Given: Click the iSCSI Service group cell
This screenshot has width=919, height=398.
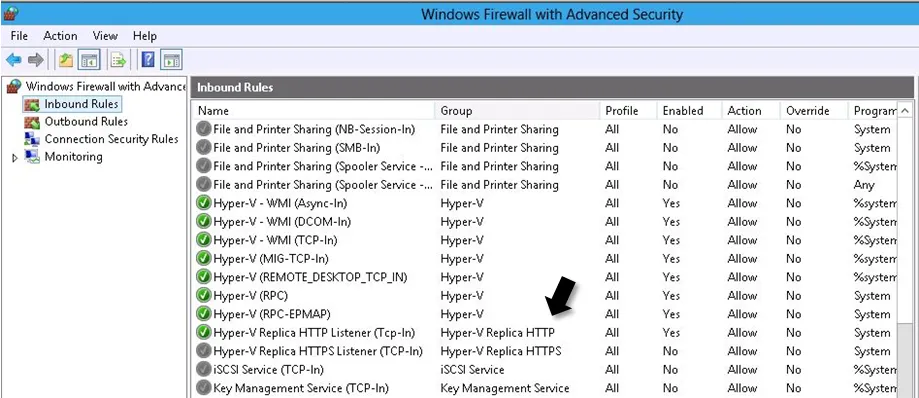Looking at the screenshot, I should click(472, 370).
